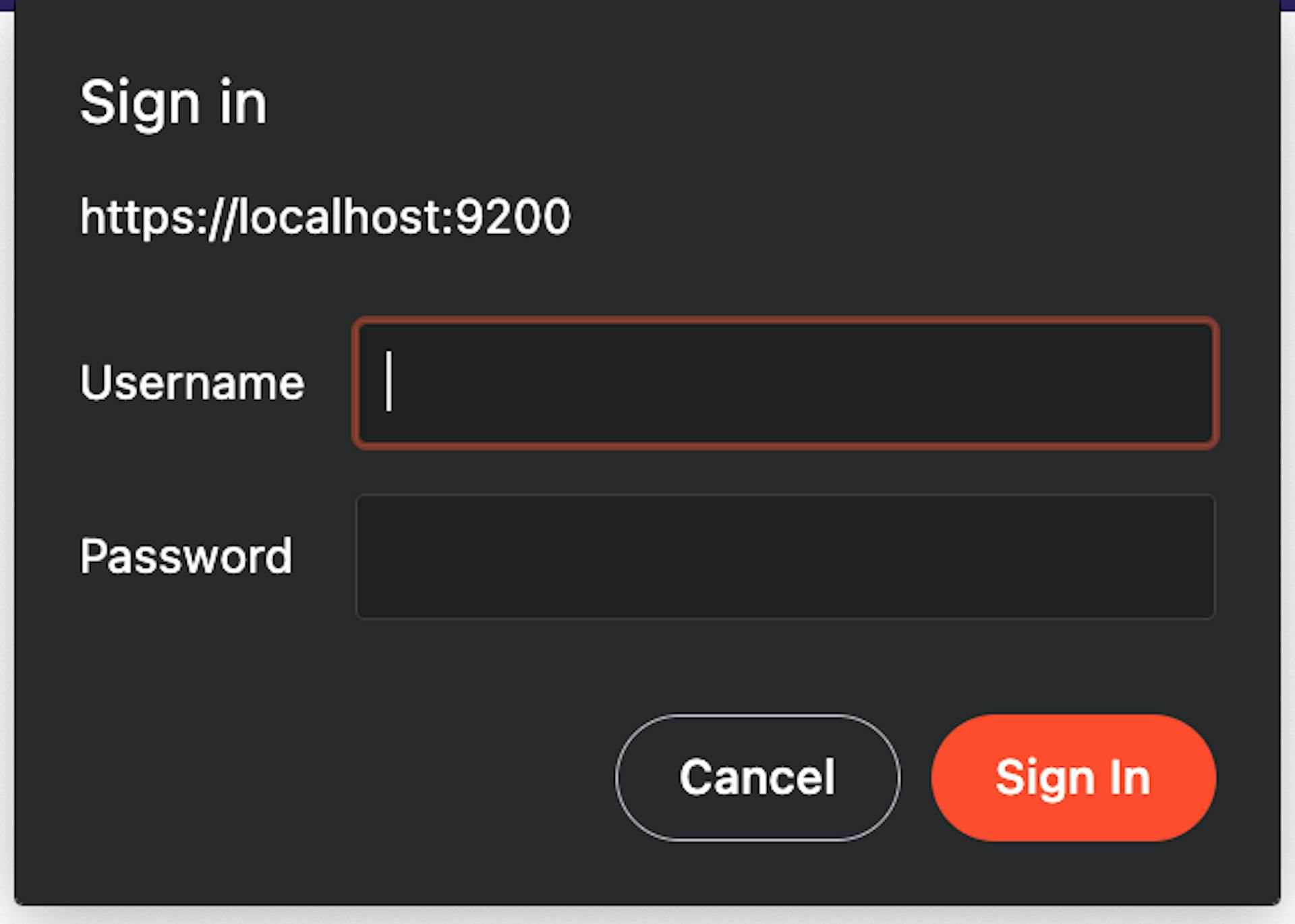This screenshot has height=924, width=1295.
Task: Click the field below Username field
Action: click(785, 556)
